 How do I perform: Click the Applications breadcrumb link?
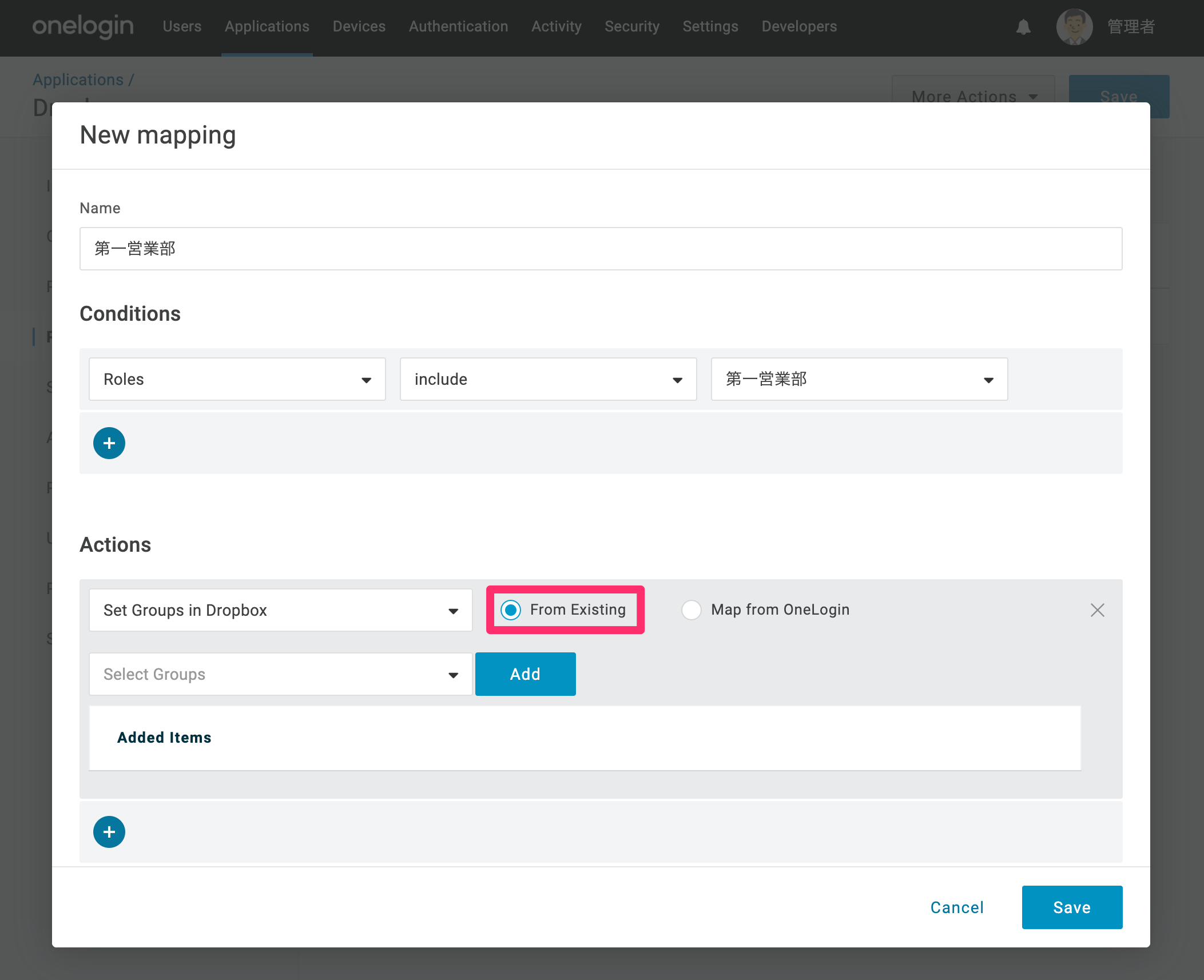[x=78, y=79]
